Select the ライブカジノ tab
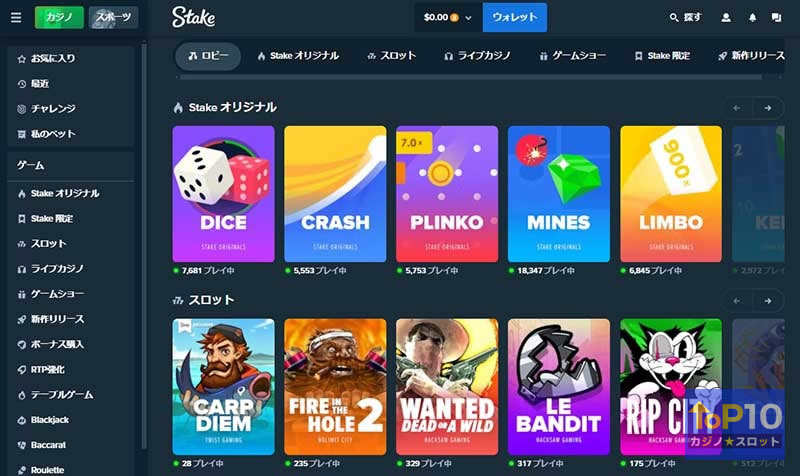Image resolution: width=800 pixels, height=476 pixels. click(477, 56)
